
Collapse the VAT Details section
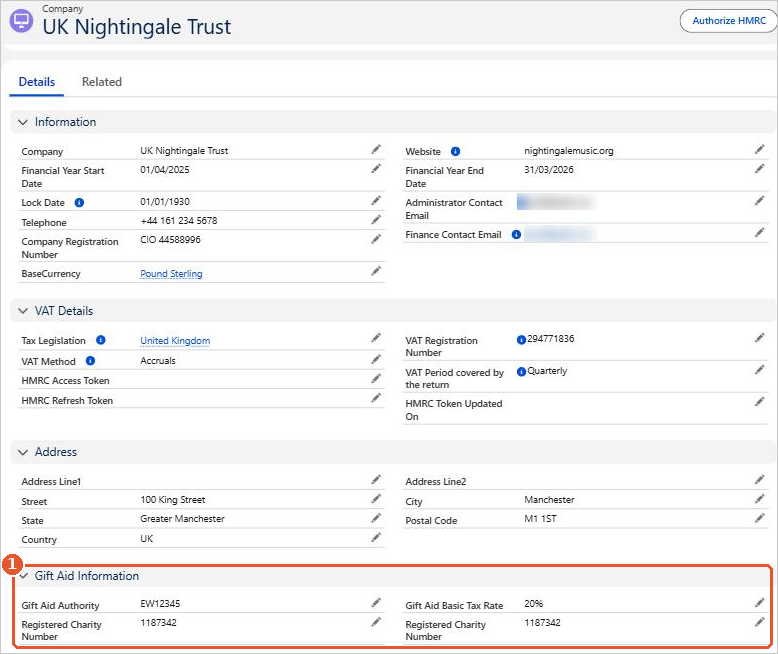coord(23,311)
